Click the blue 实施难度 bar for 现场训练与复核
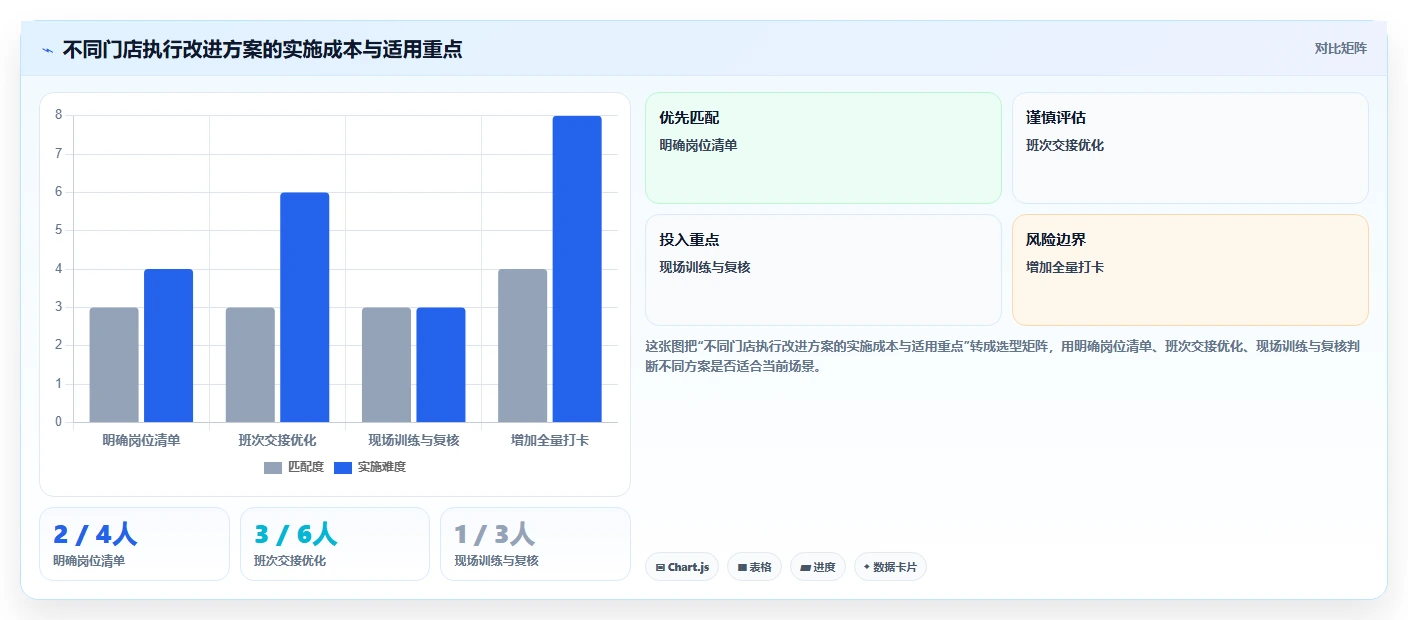Screen dimensions: 1408x620 coord(441,365)
